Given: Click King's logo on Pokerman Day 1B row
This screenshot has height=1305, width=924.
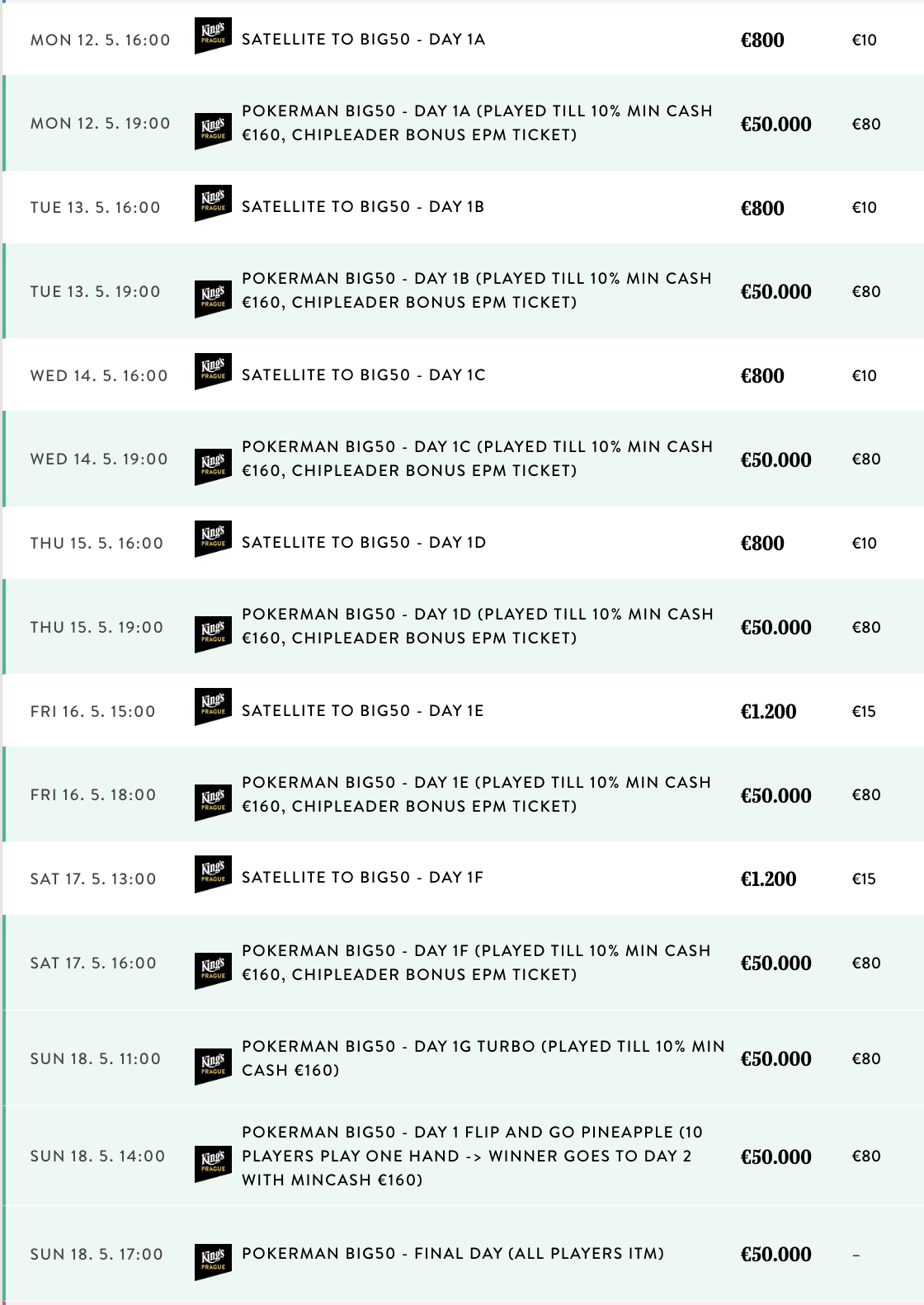Looking at the screenshot, I should click(x=212, y=299).
